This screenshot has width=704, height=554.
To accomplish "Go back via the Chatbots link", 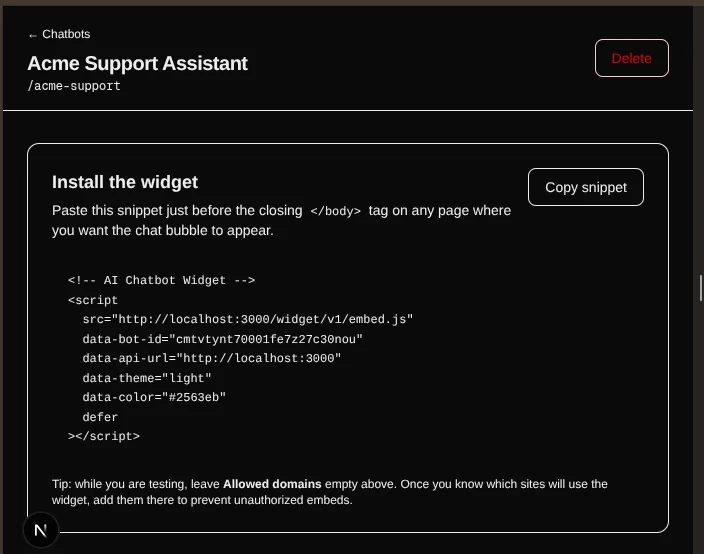I will (59, 34).
